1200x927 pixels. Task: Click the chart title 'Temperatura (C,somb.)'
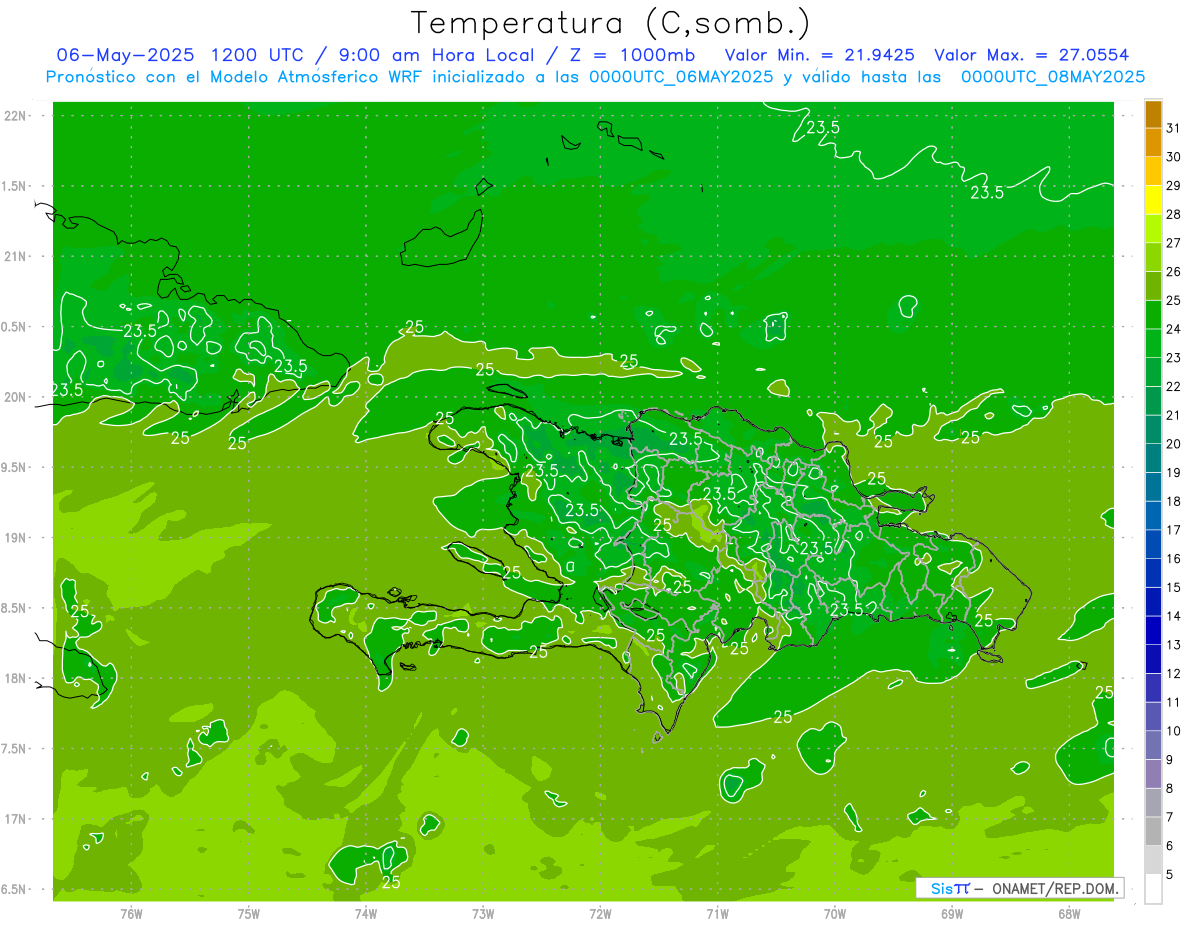pos(609,22)
